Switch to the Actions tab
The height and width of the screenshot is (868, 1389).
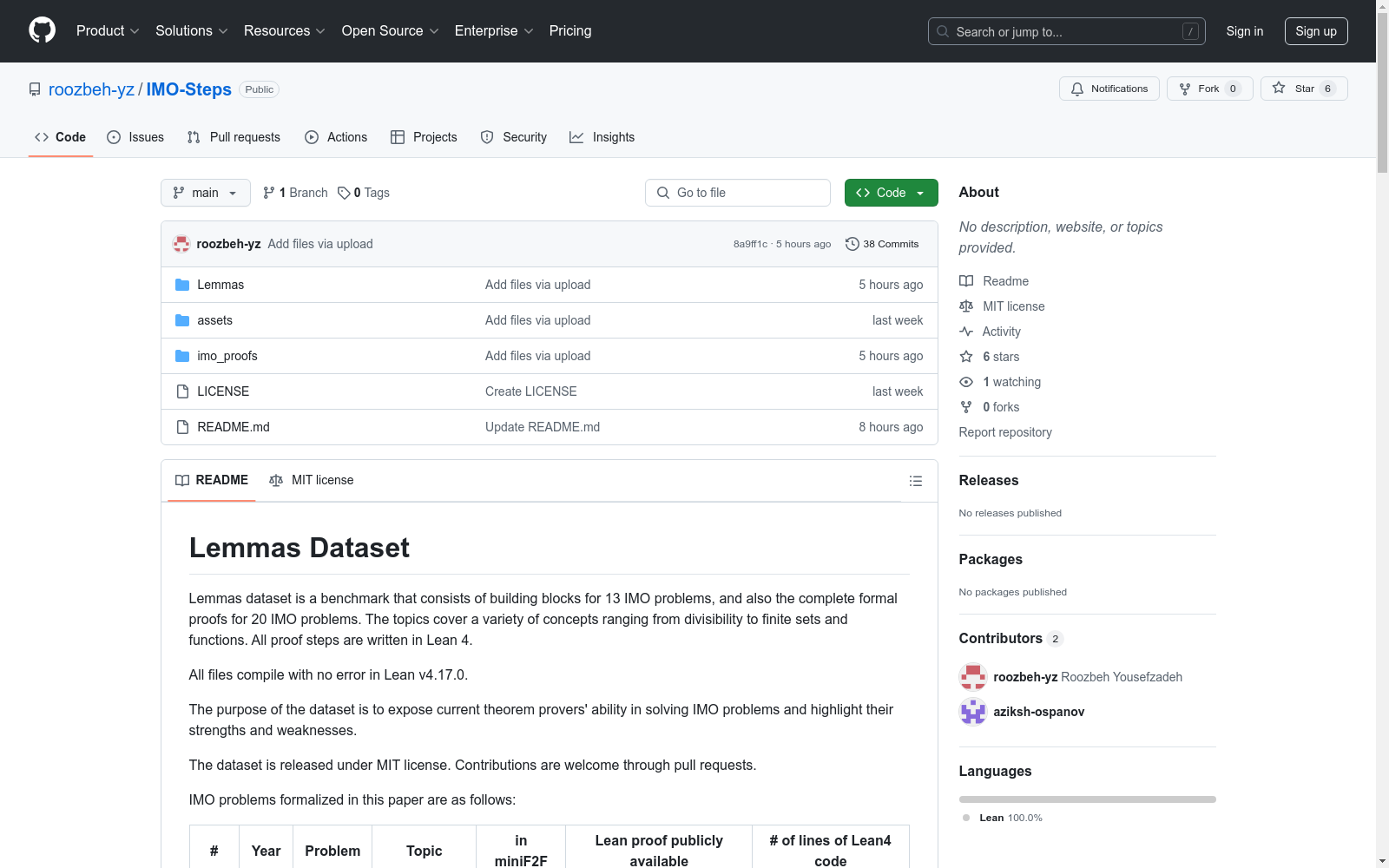336,137
